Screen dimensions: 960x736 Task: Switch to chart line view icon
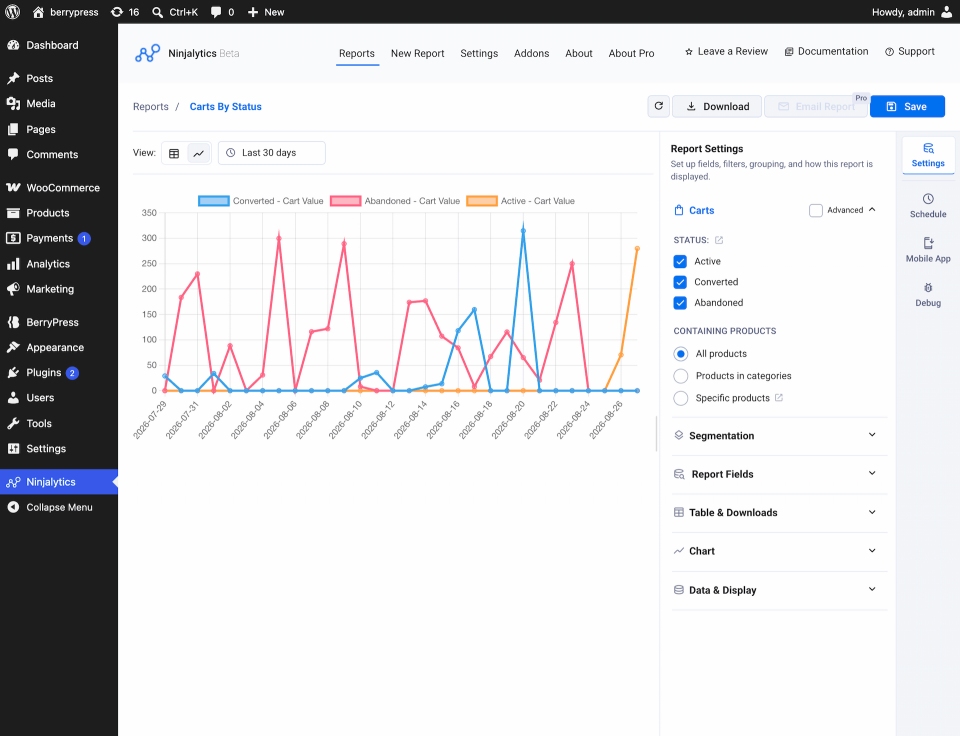pos(198,153)
